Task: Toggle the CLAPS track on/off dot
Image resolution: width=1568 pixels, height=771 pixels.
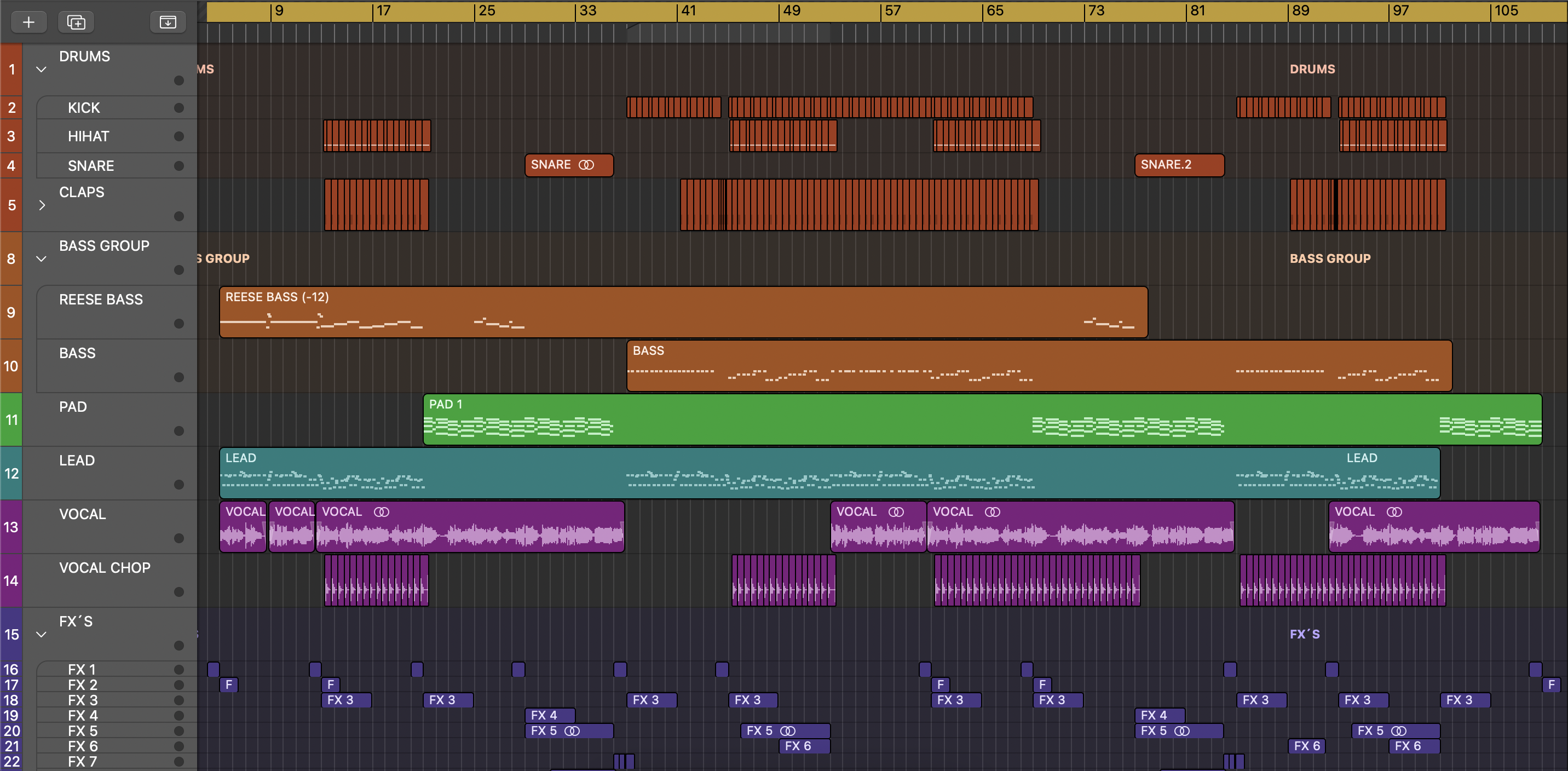Action: [179, 216]
